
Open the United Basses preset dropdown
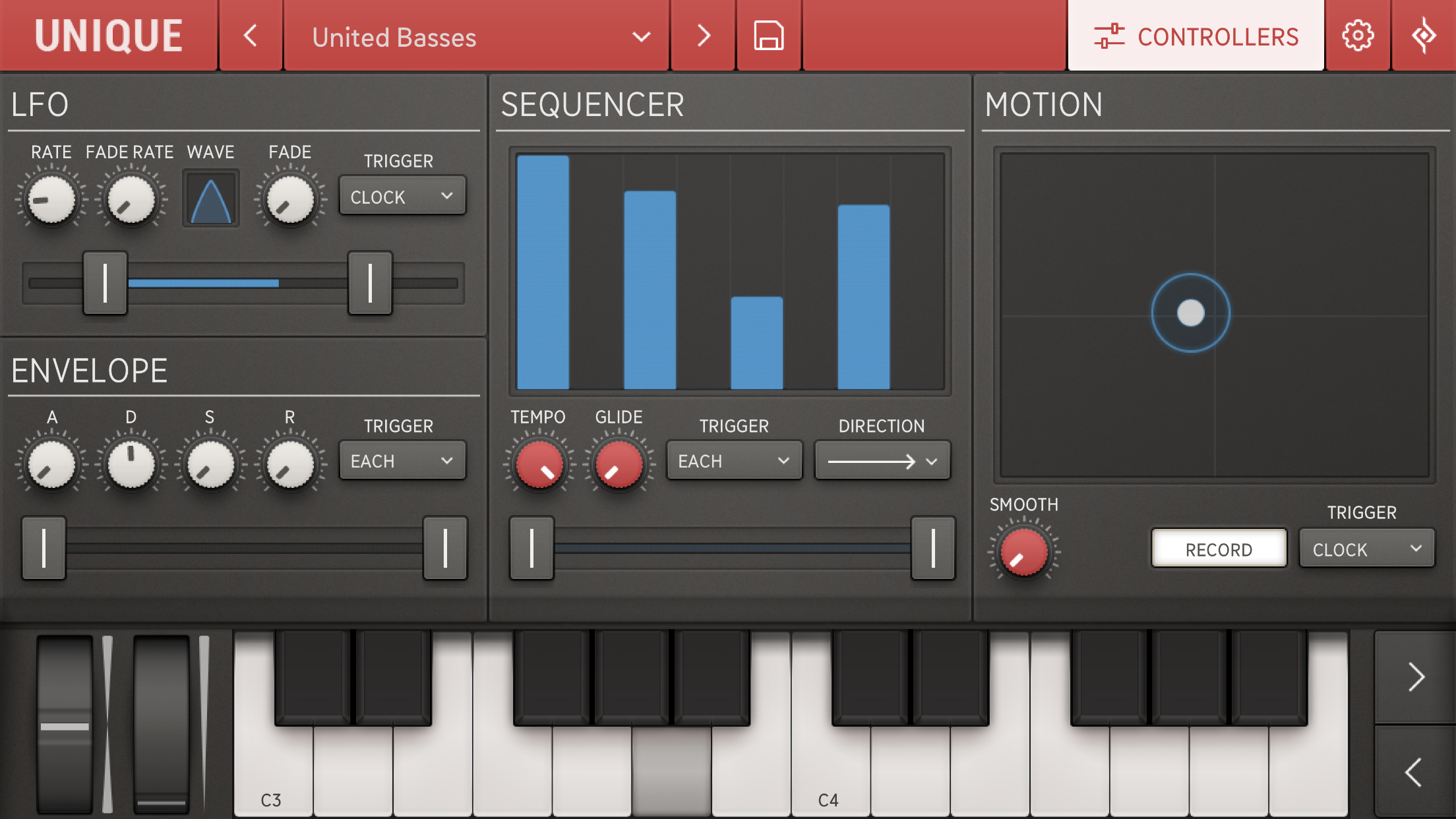pyautogui.click(x=477, y=37)
